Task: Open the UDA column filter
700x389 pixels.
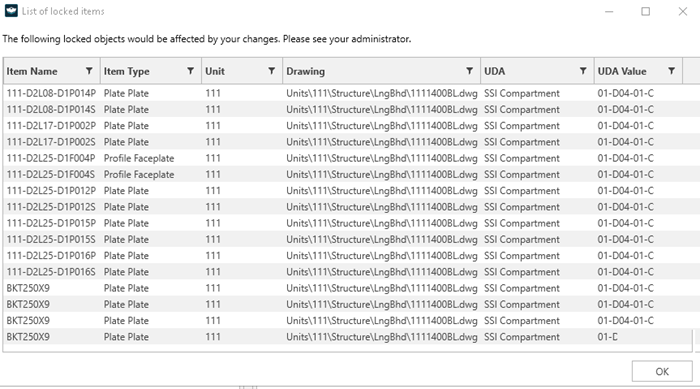Action: tap(583, 71)
